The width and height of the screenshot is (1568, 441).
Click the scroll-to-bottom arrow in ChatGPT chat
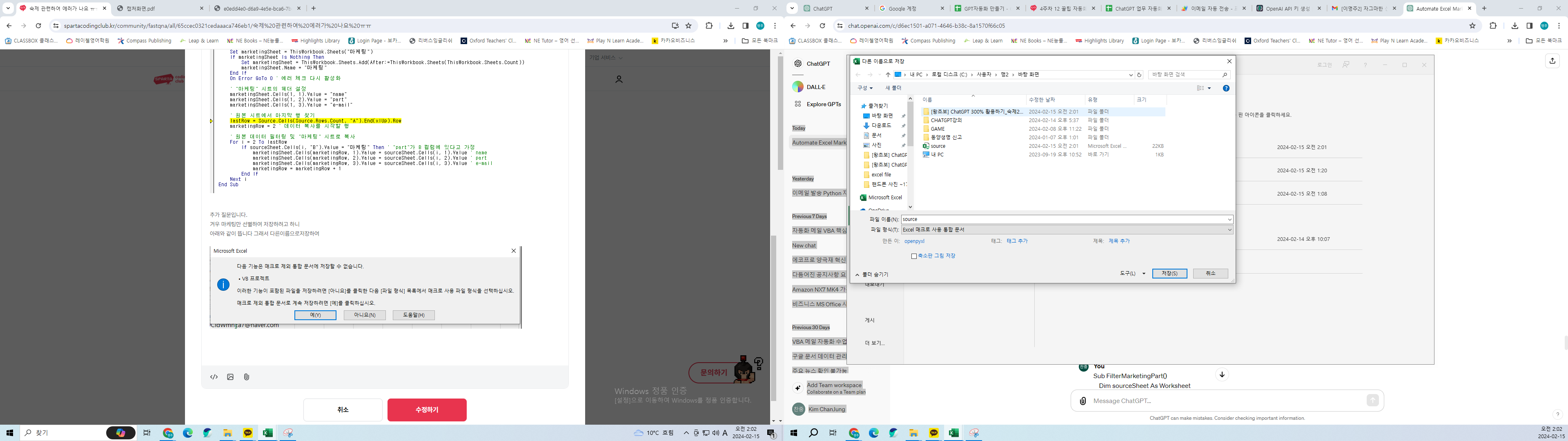point(1222,374)
